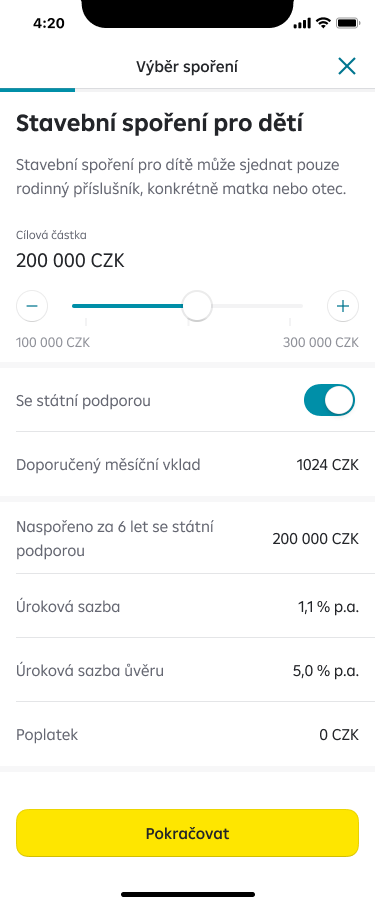375x905 pixels.
Task: Click the slider thumb handle
Action: (197, 306)
